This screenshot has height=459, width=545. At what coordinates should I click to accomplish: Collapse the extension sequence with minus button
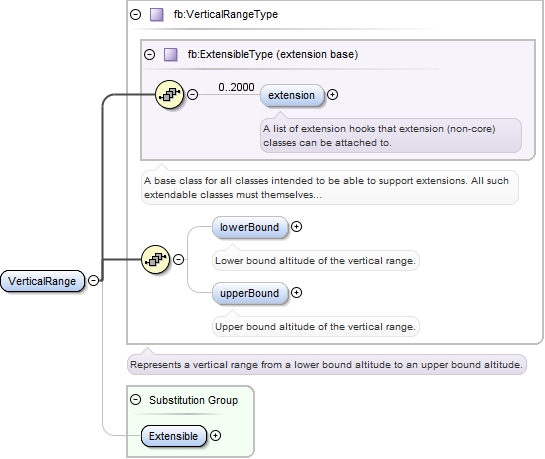click(193, 95)
